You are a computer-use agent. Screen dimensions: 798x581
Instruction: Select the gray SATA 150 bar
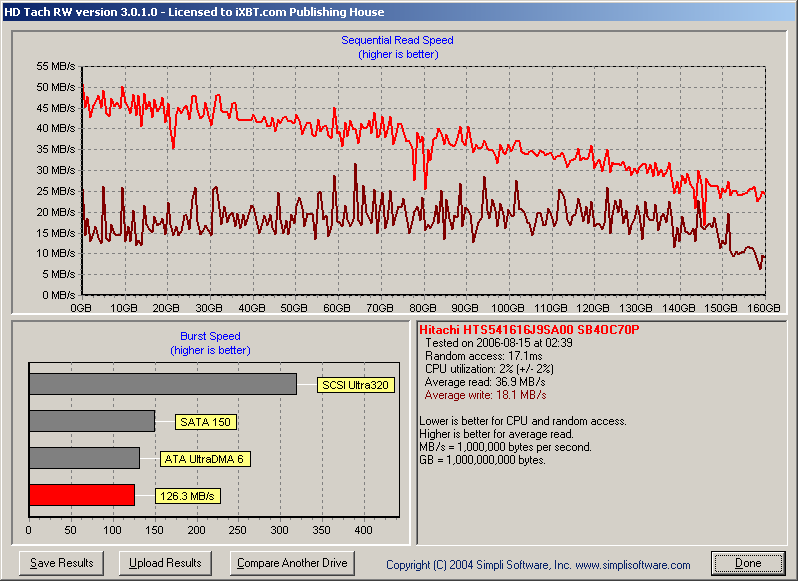point(91,421)
